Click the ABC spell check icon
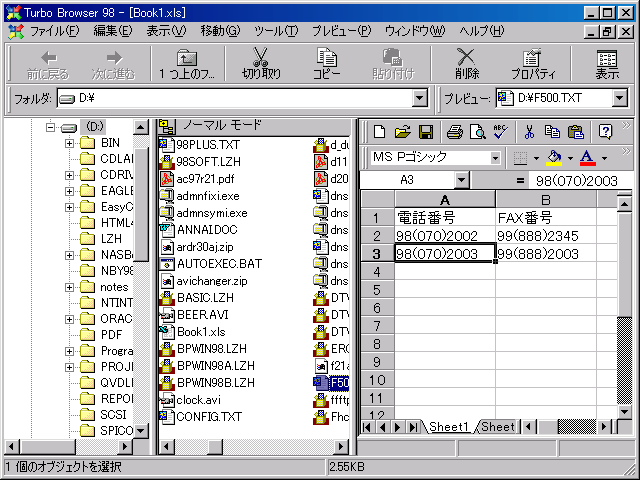The image size is (640, 480). 500,132
